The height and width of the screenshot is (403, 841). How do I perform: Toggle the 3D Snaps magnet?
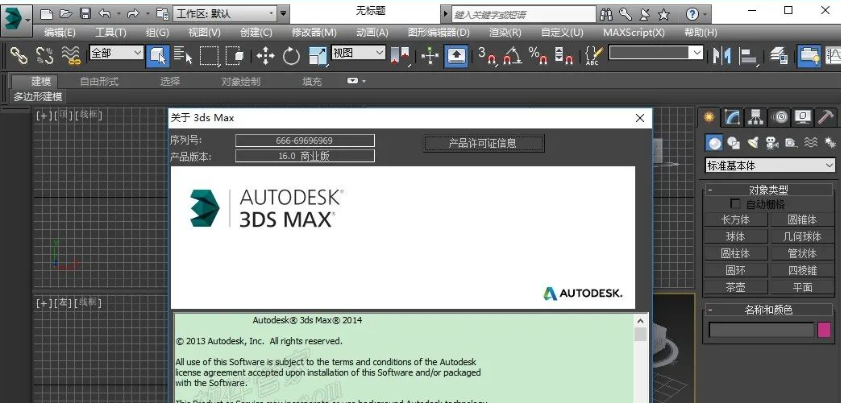point(488,56)
